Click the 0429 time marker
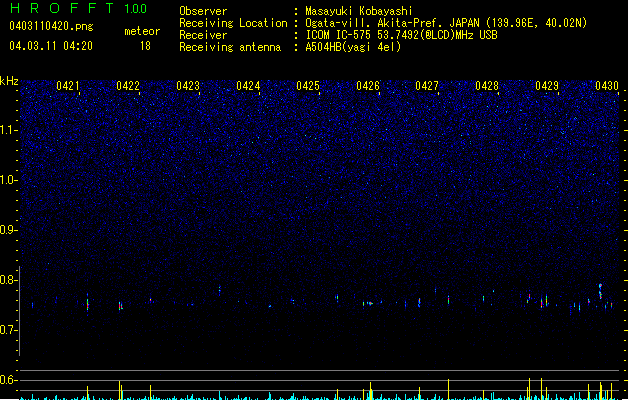The image size is (629, 400). point(547,86)
